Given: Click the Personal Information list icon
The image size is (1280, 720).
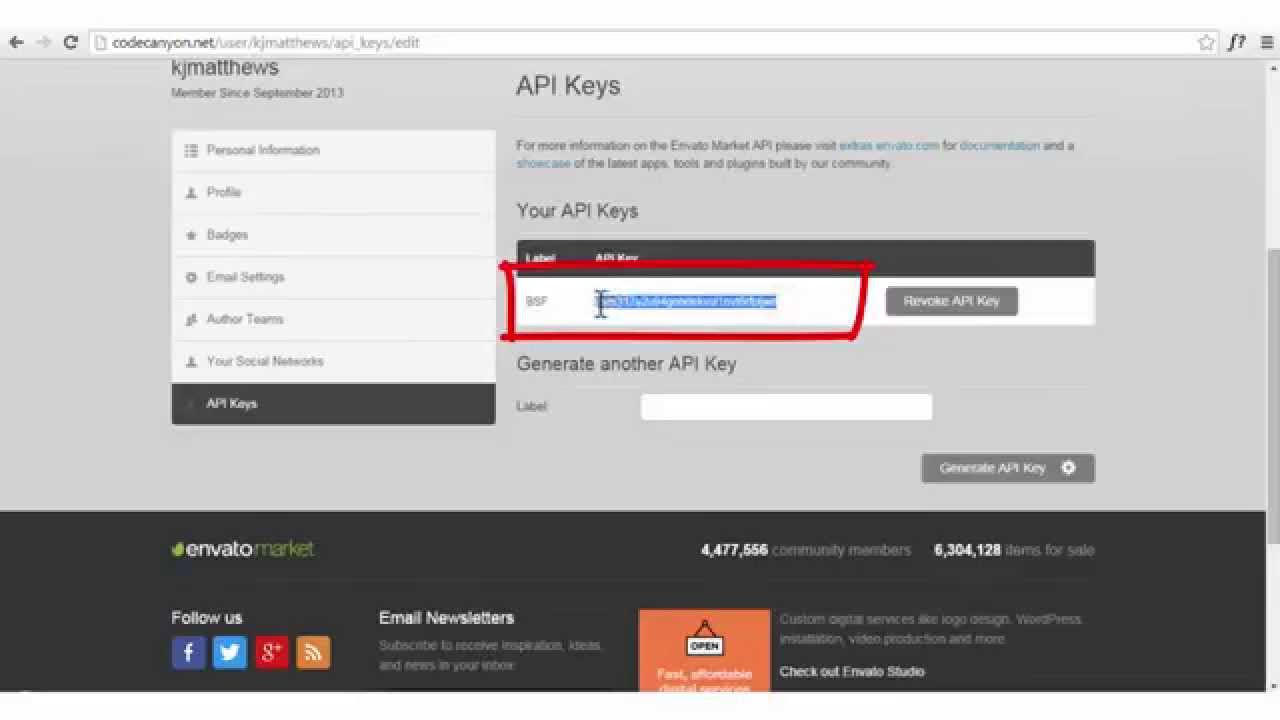Looking at the screenshot, I should pyautogui.click(x=191, y=150).
